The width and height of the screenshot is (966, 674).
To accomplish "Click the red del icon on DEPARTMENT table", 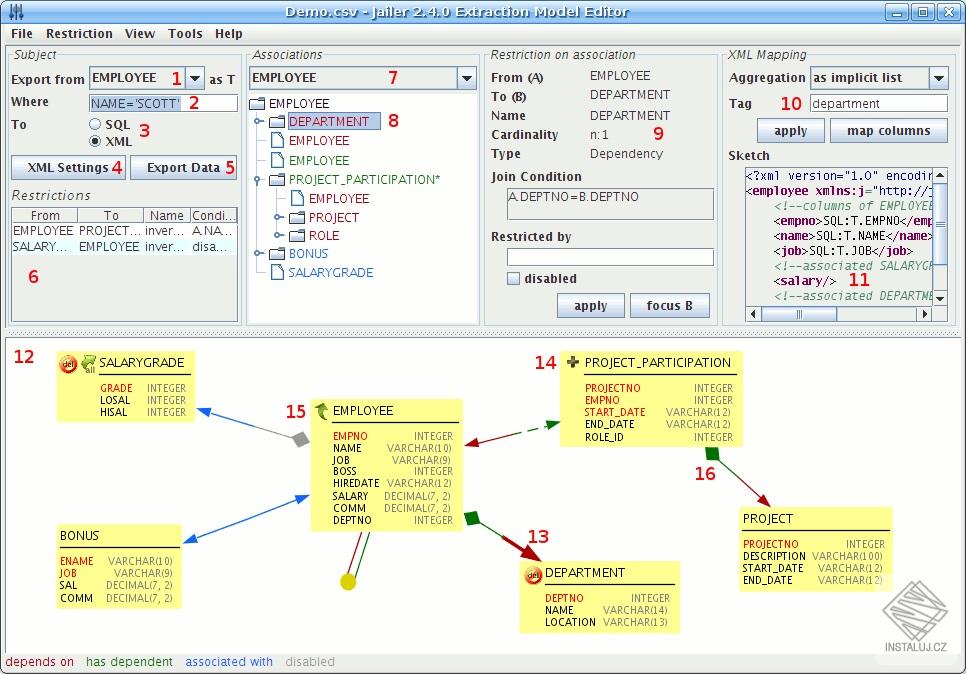I will pos(533,575).
